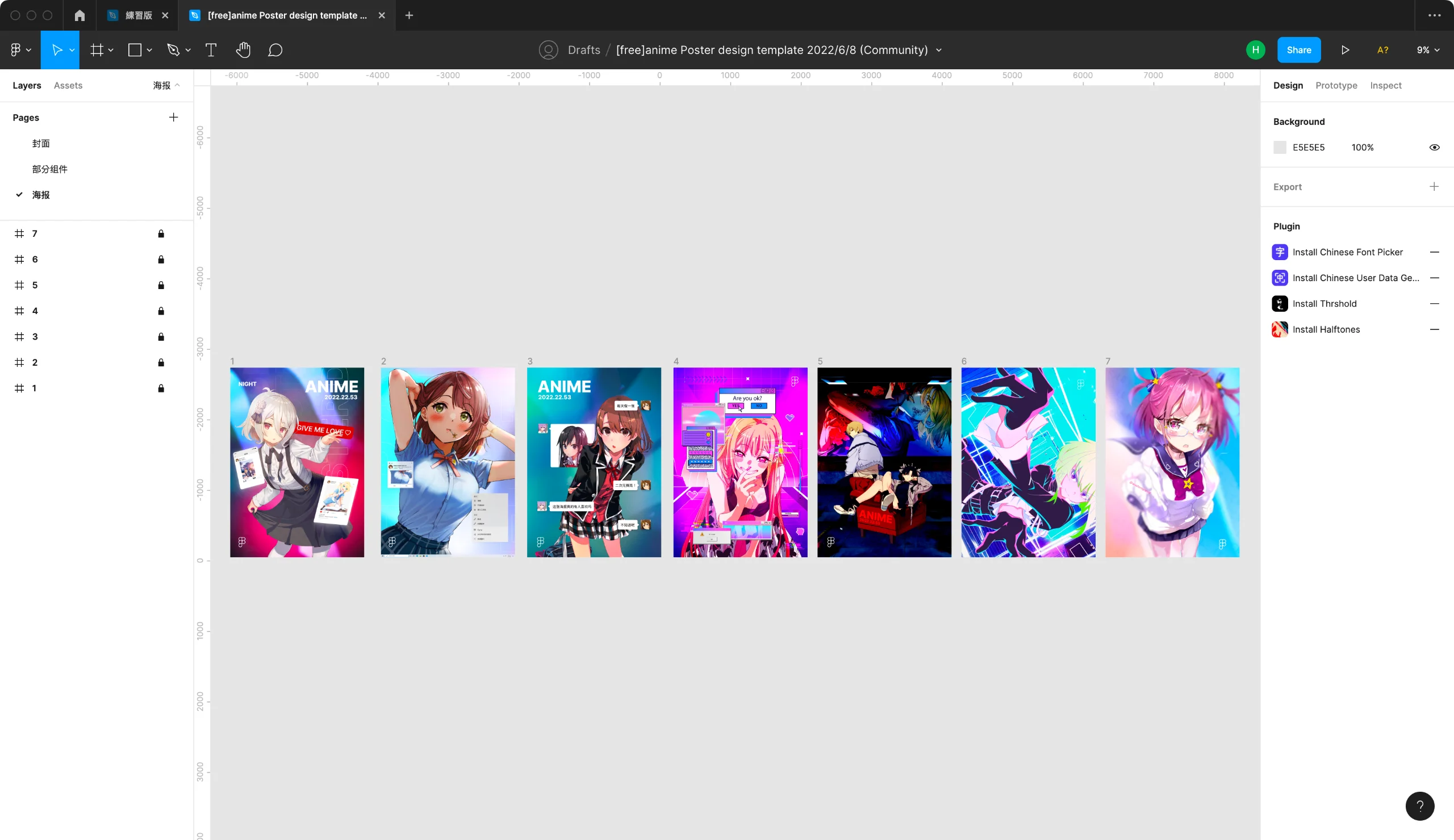The image size is (1454, 840).
Task: Select the Text tool
Action: [x=211, y=50]
